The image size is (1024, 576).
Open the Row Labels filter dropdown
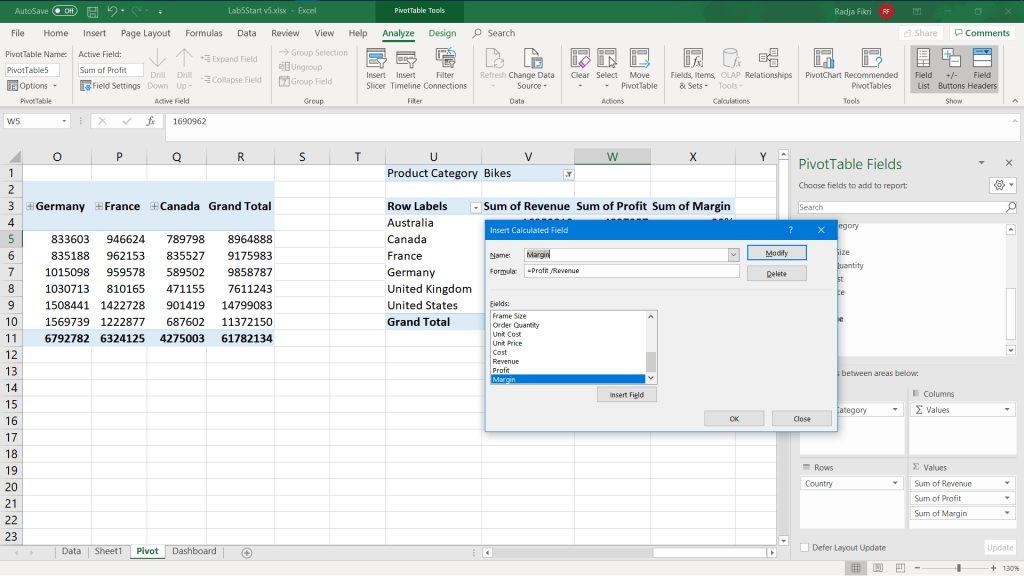coord(474,207)
